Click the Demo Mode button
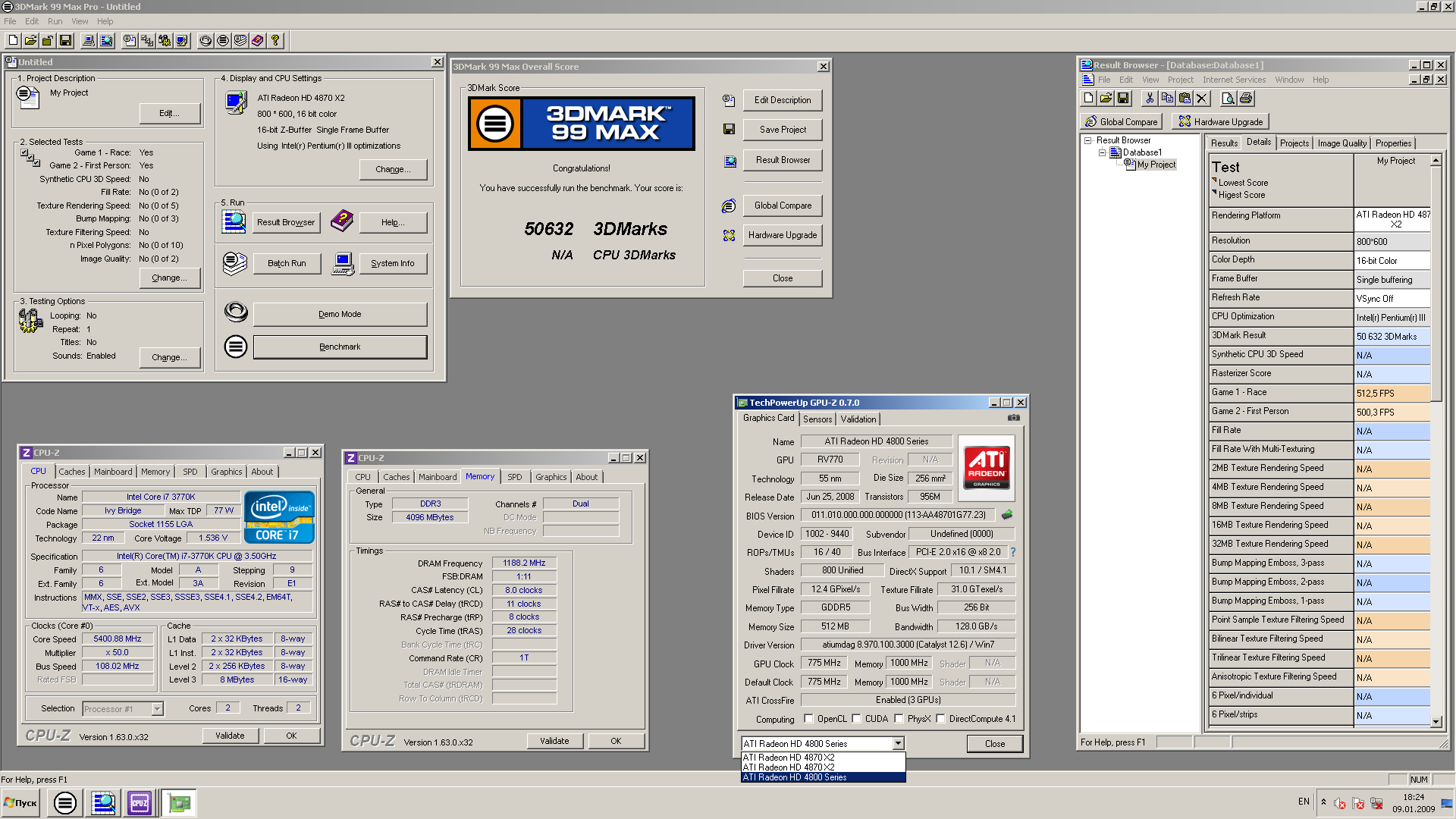Viewport: 1456px width, 819px height. 340,314
